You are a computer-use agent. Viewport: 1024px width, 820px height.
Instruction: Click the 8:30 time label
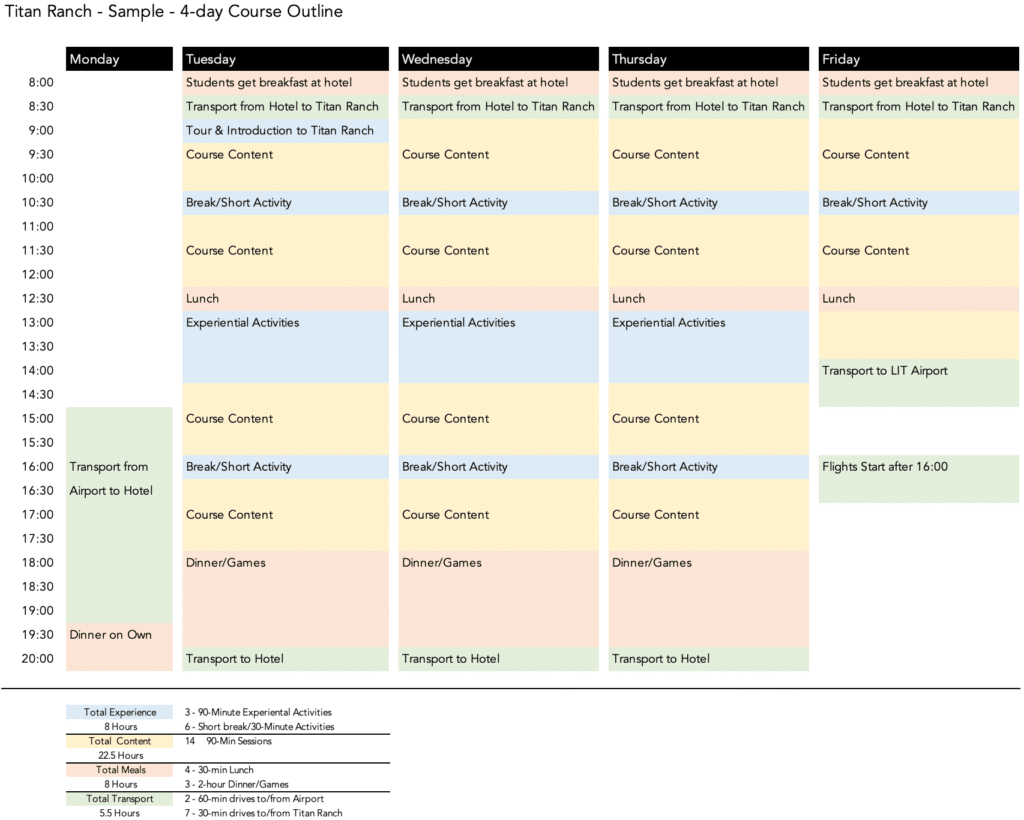click(41, 106)
